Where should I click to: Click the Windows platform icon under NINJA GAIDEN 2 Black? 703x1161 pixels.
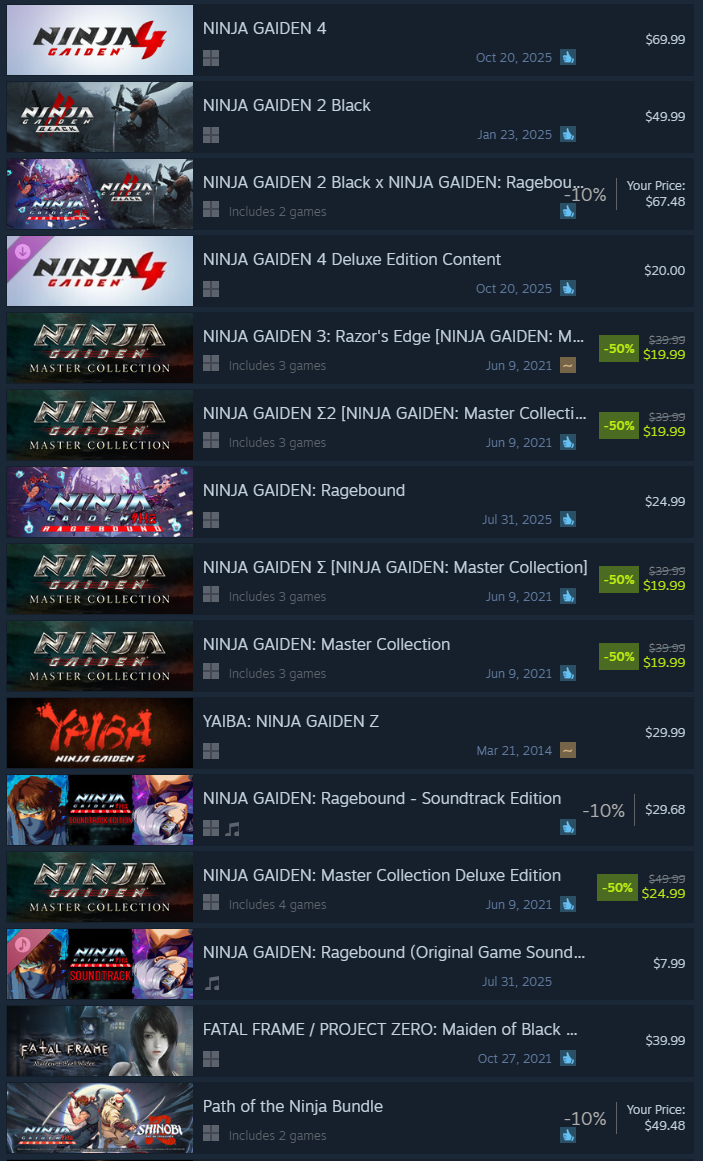211,135
